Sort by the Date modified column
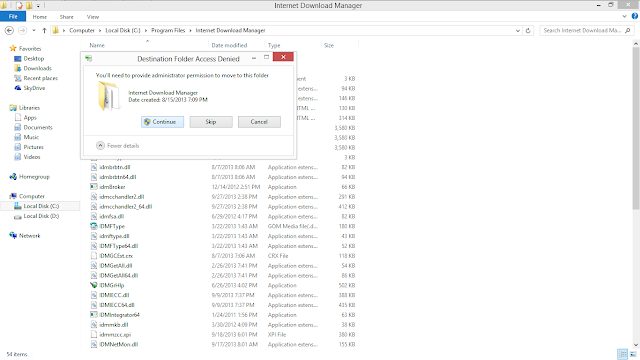This screenshot has height=360, width=640. (229, 45)
